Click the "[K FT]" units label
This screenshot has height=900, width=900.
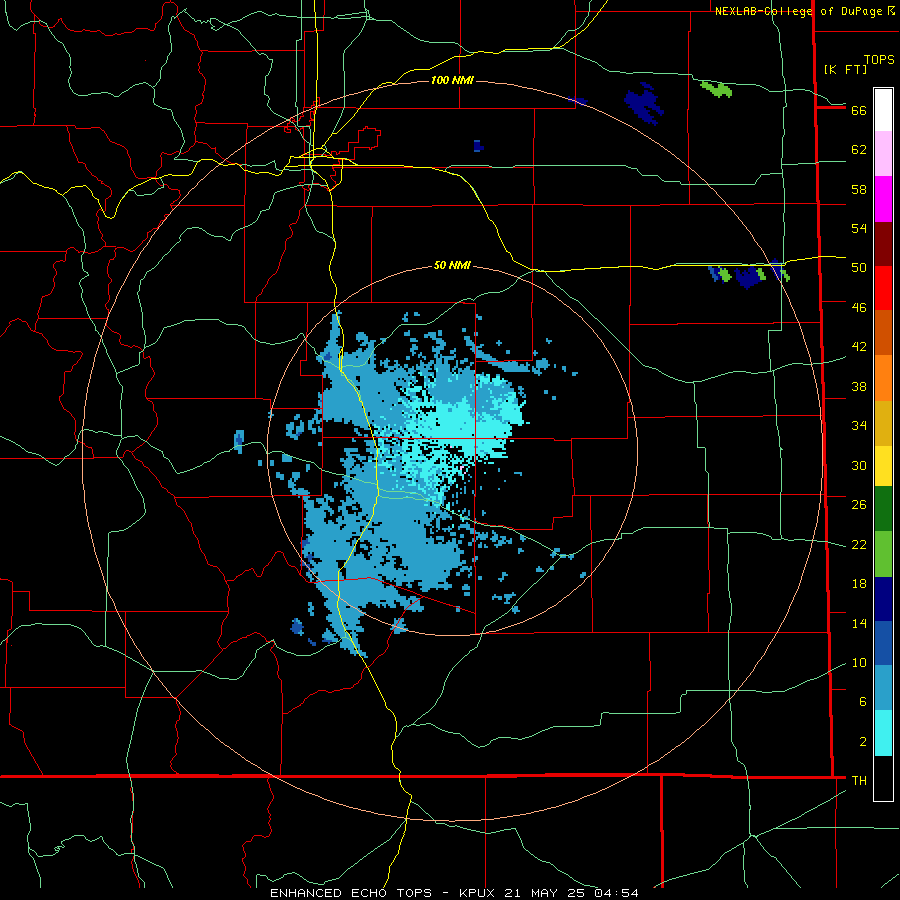coord(845,69)
